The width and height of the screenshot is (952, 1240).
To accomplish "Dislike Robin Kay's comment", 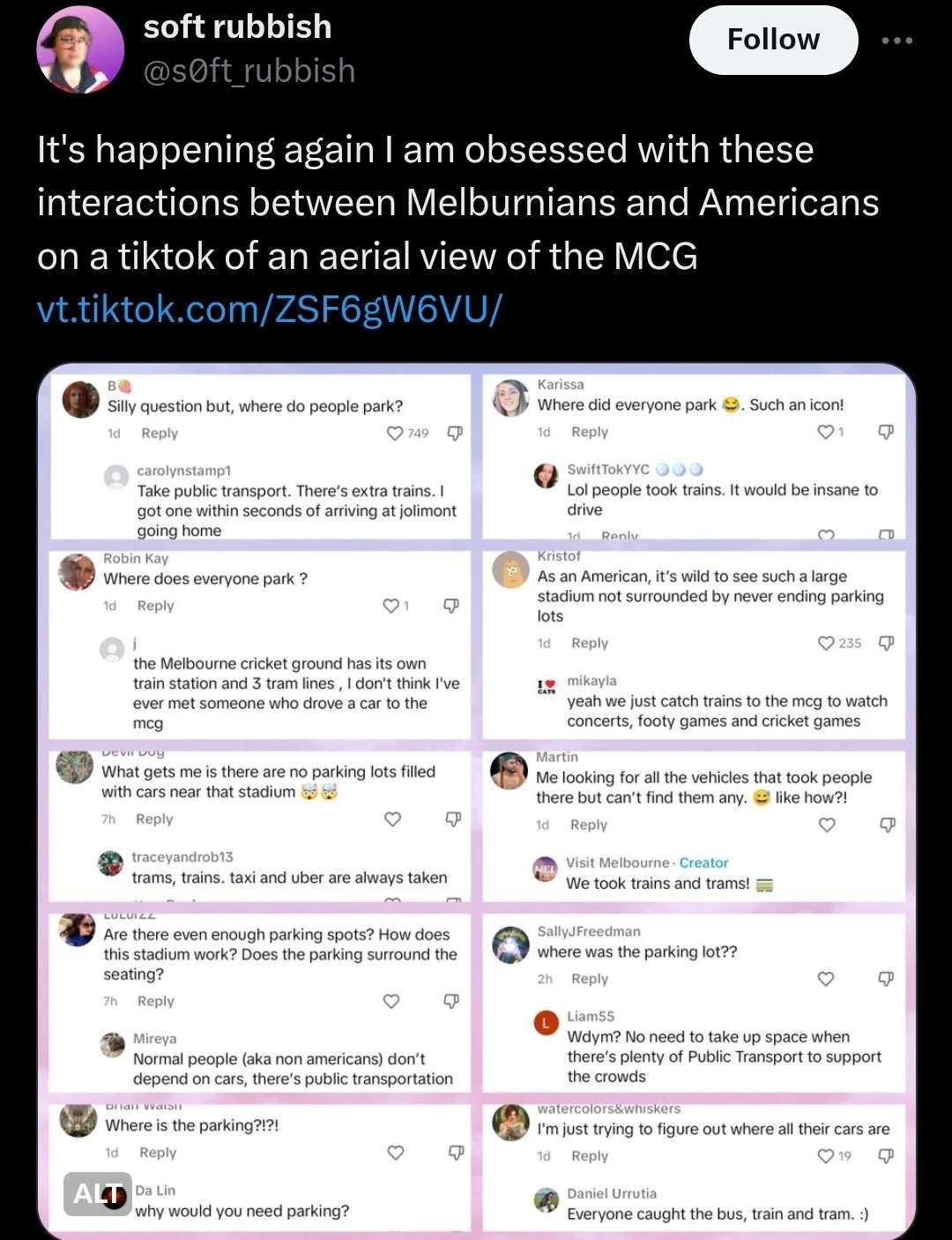I will (x=451, y=606).
